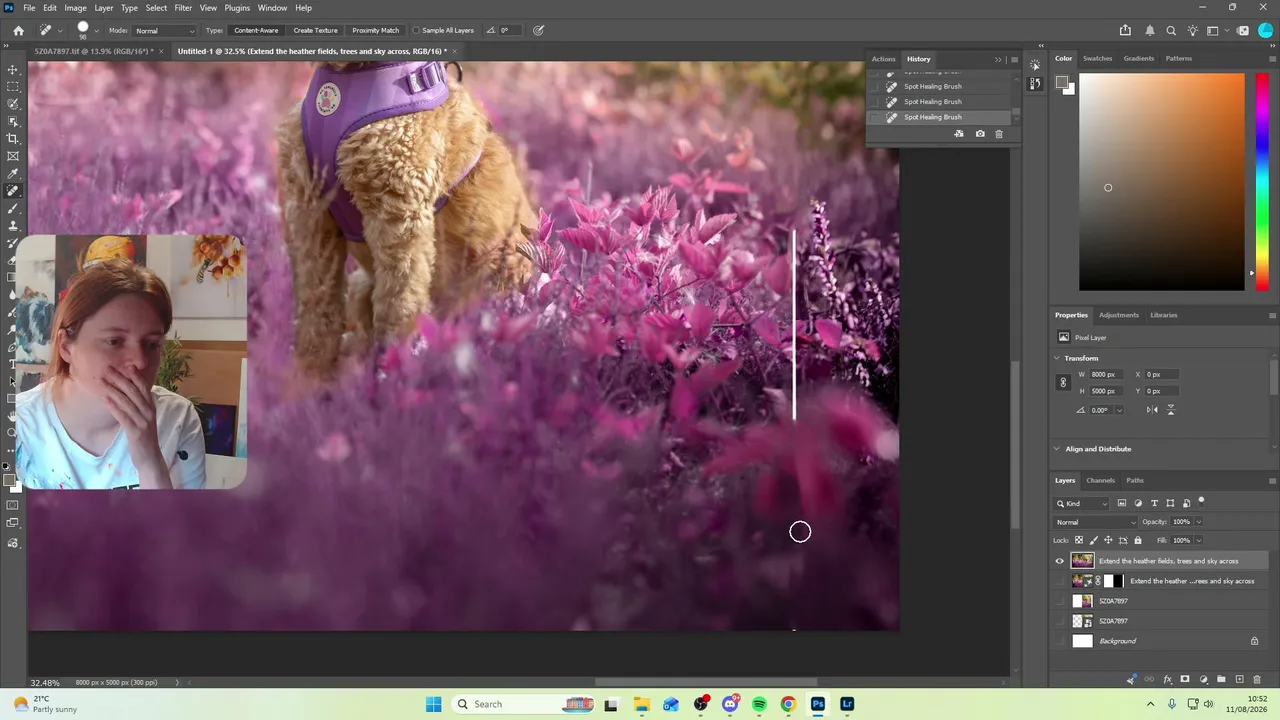1280x720 pixels.
Task: Open the layer blend mode dropdown
Action: 1096,522
